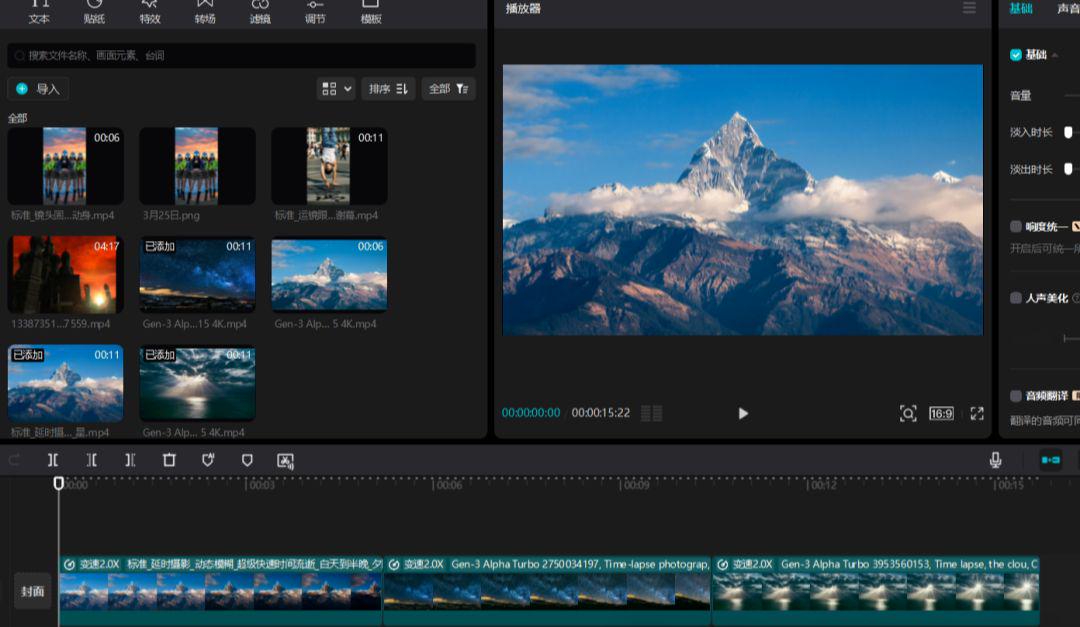The image size is (1080, 627).
Task: Open the 转场 transitions panel
Action: click(x=205, y=12)
